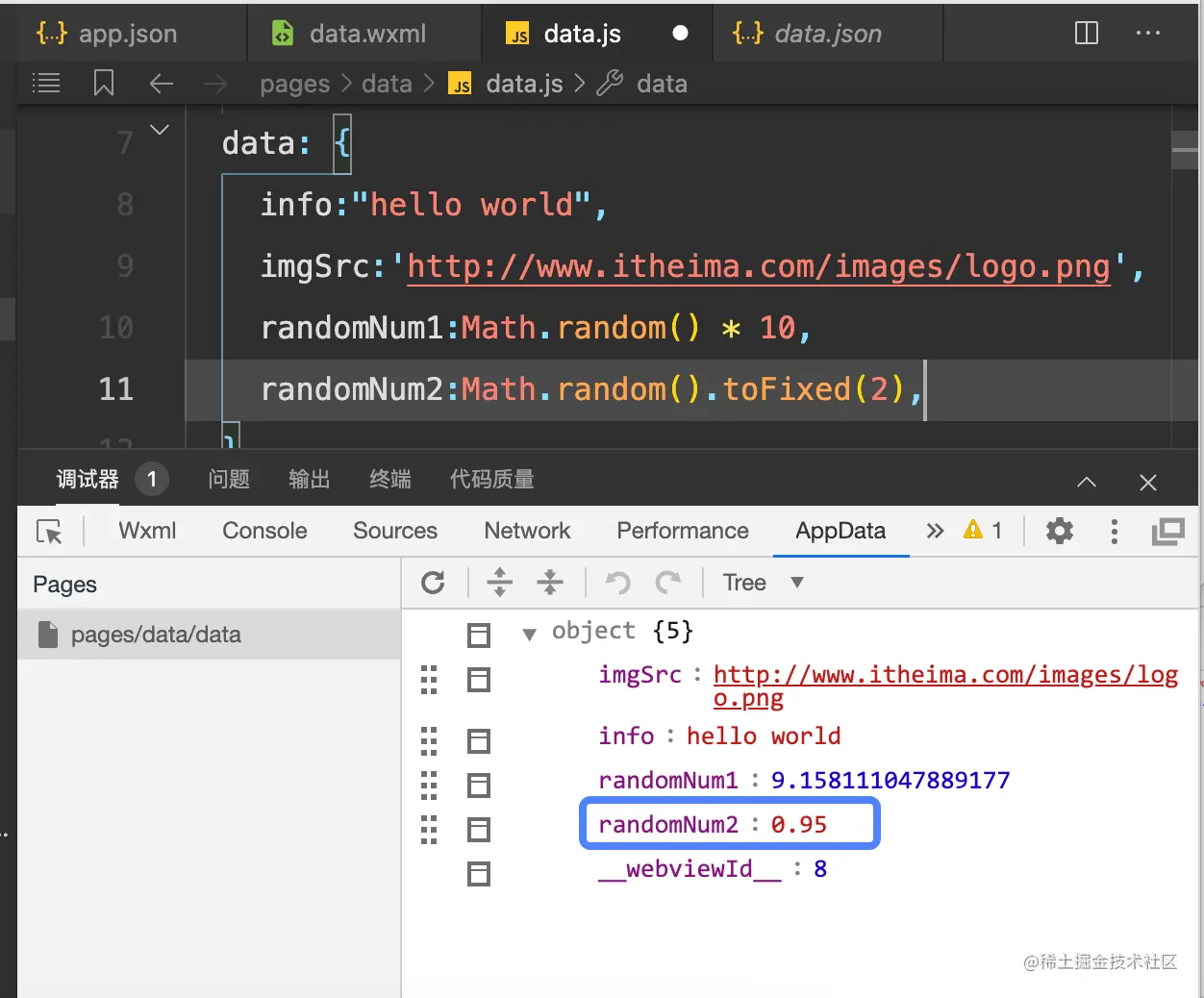Open the editor more actions menu
This screenshot has height=998, width=1204.
click(x=1147, y=33)
